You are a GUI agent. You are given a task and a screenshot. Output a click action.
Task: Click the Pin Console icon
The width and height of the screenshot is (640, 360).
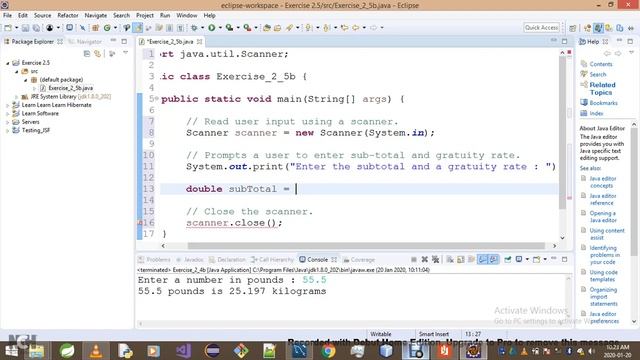507,260
